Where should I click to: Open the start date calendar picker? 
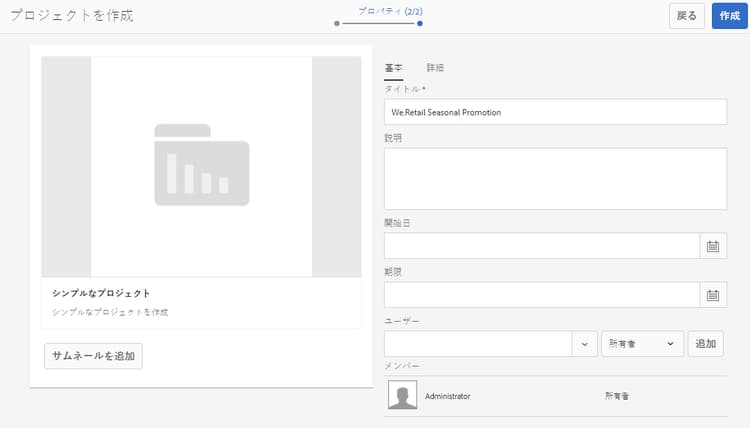pos(713,246)
